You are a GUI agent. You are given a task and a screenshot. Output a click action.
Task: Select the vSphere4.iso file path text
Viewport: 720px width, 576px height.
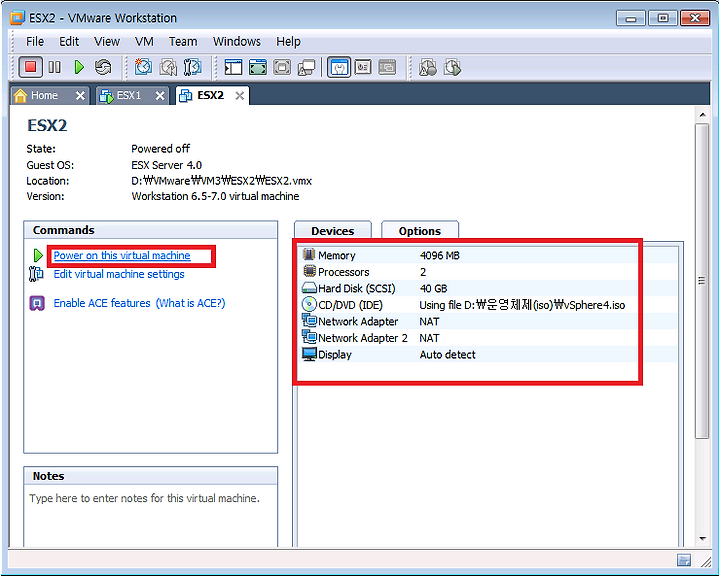coord(522,305)
